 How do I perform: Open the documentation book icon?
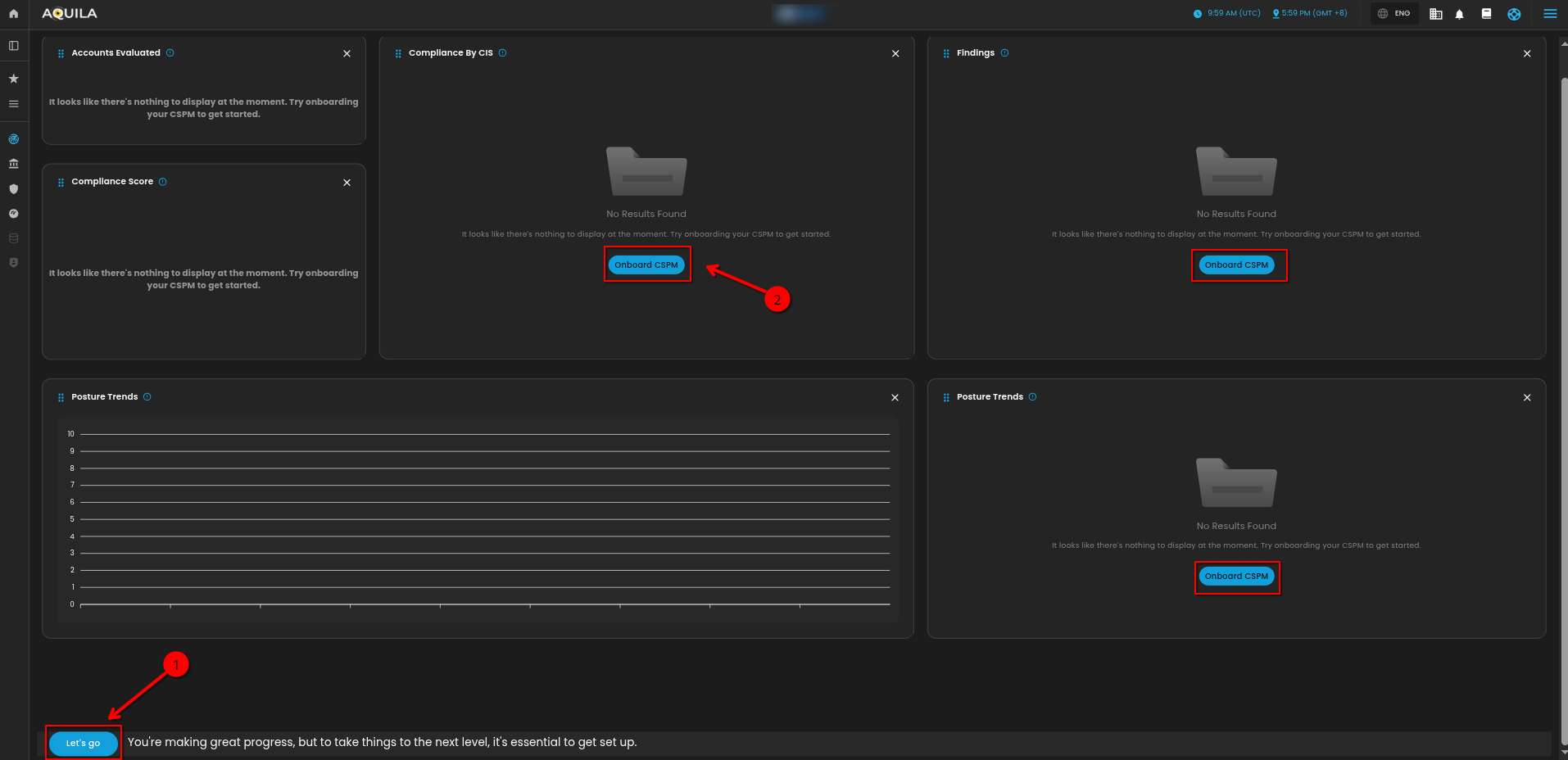[1486, 14]
